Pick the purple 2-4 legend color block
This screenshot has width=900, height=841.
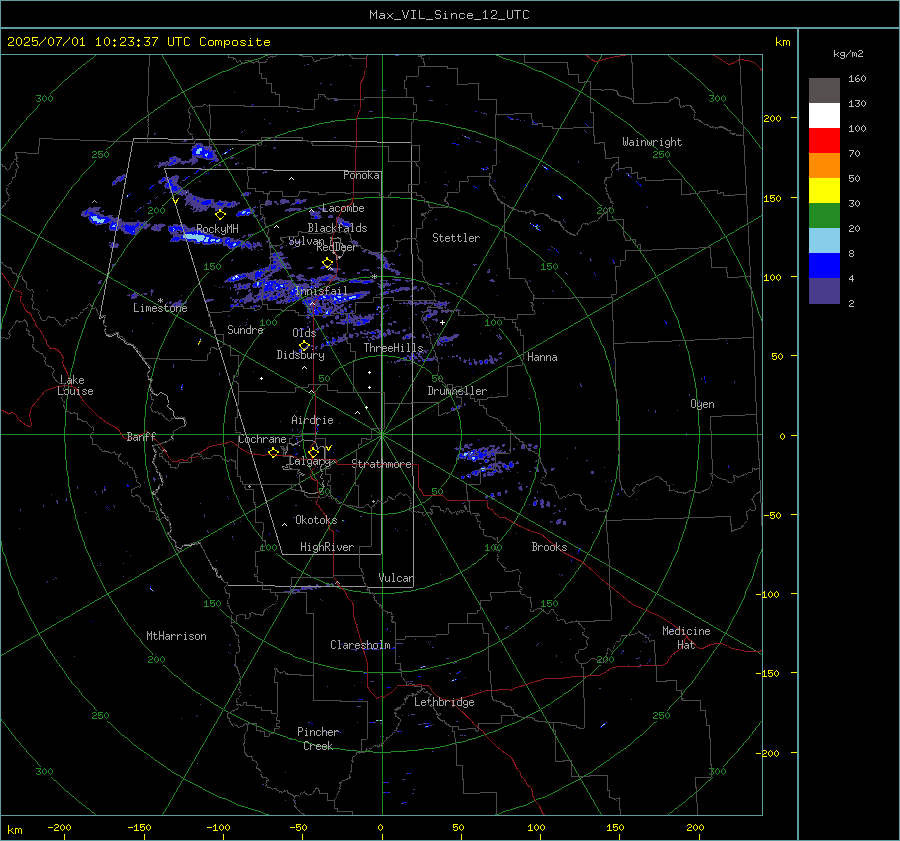(824, 290)
